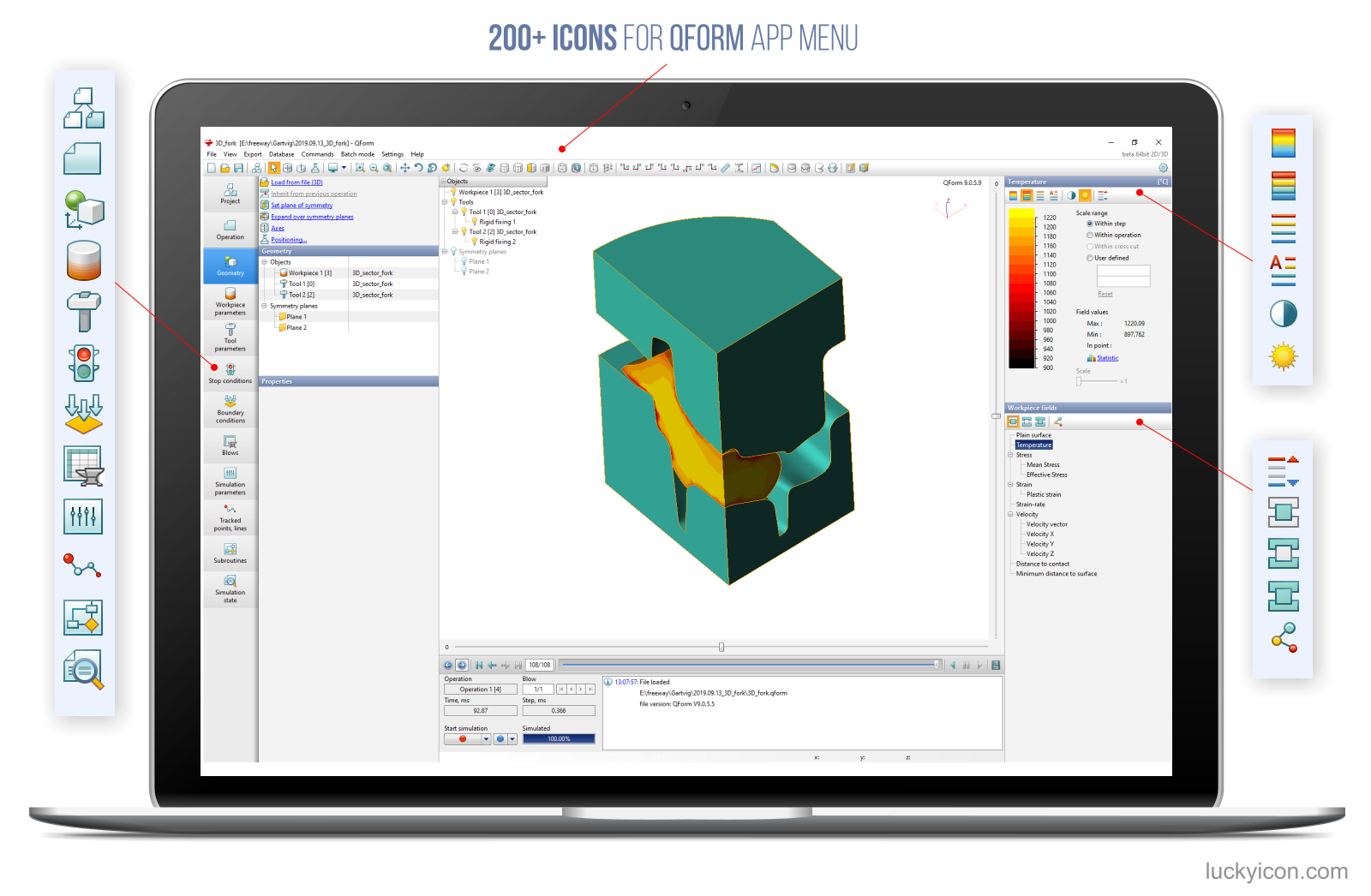The height and width of the screenshot is (896, 1371).
Task: Open the Stop conditions panel
Action: pos(230,373)
